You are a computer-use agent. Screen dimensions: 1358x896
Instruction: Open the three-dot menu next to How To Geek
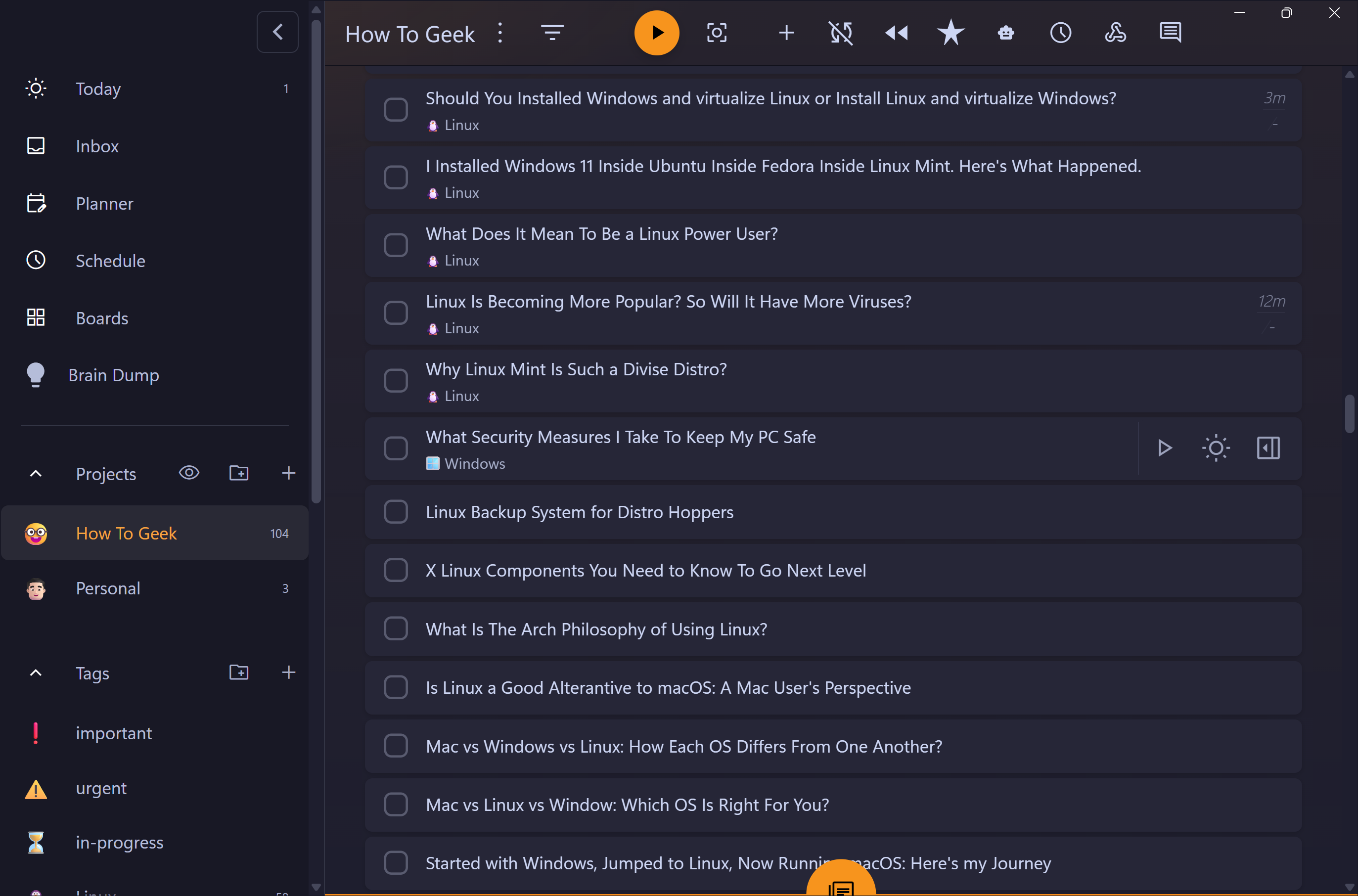coord(500,33)
